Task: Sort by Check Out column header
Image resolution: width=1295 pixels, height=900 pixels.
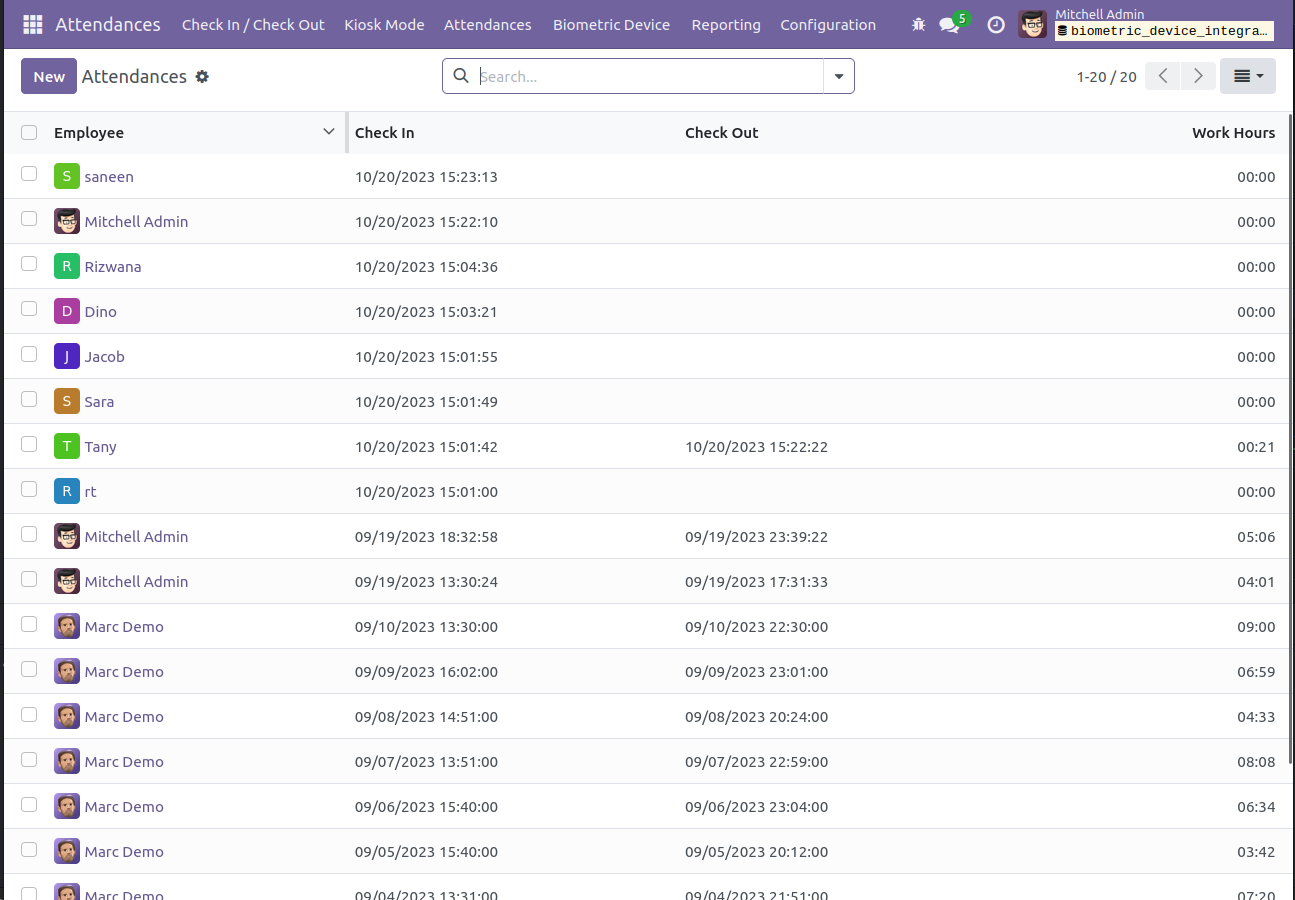Action: [x=722, y=133]
